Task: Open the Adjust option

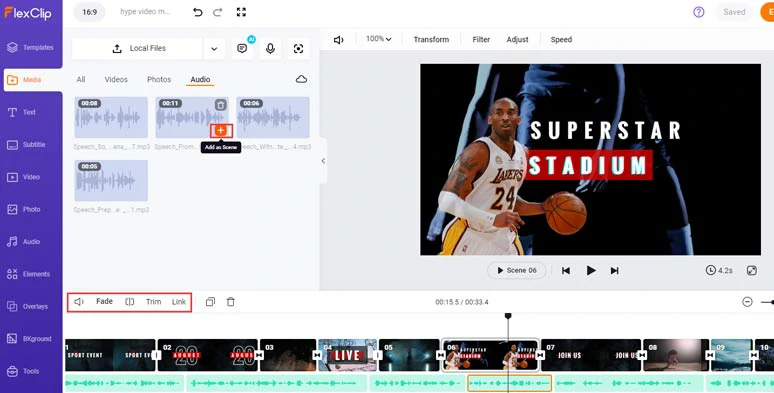Action: click(517, 39)
